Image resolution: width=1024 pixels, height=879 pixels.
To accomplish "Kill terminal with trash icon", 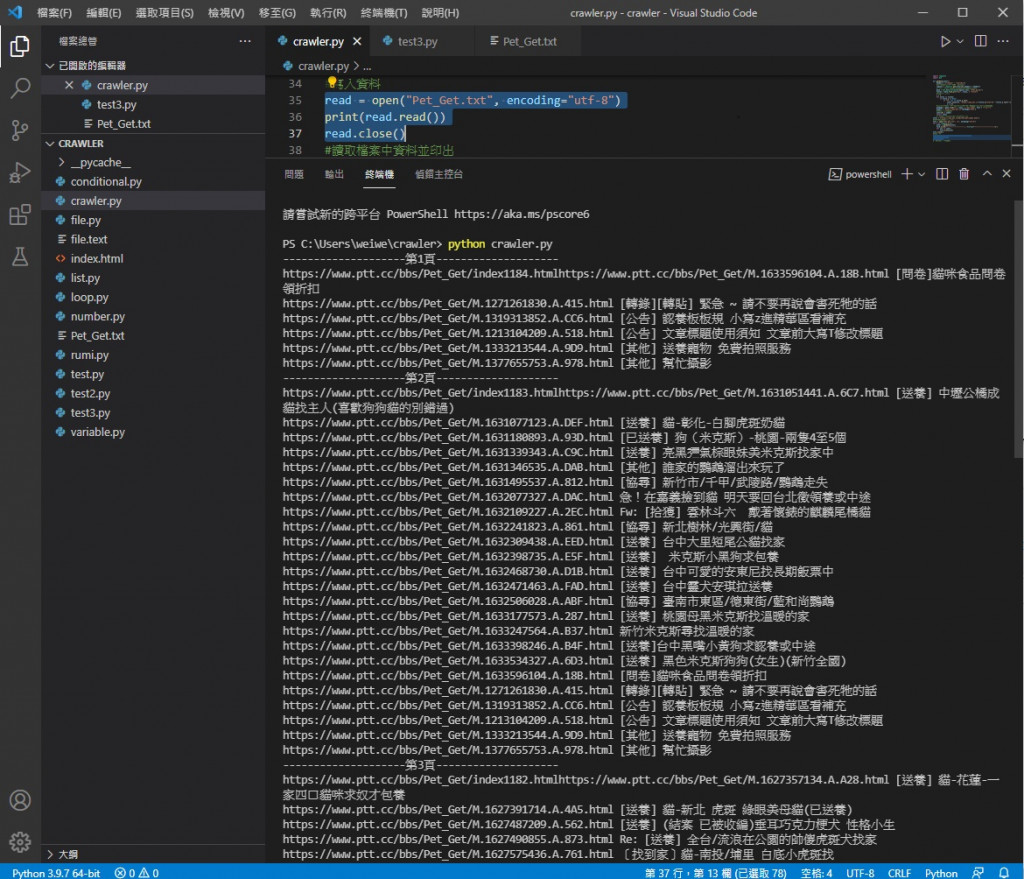I will point(964,174).
